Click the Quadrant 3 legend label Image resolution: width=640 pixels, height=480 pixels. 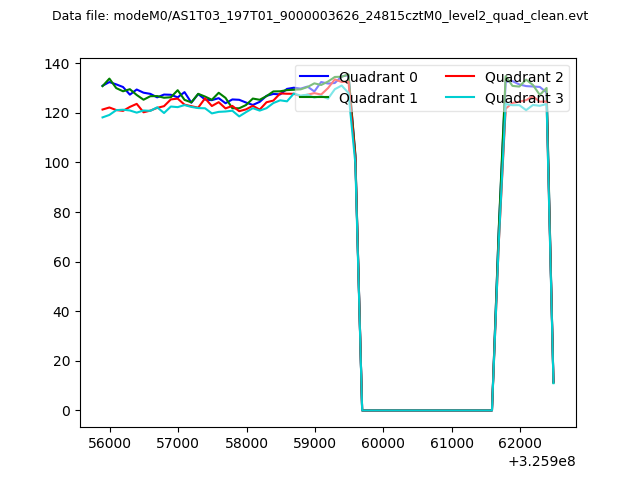pos(524,98)
